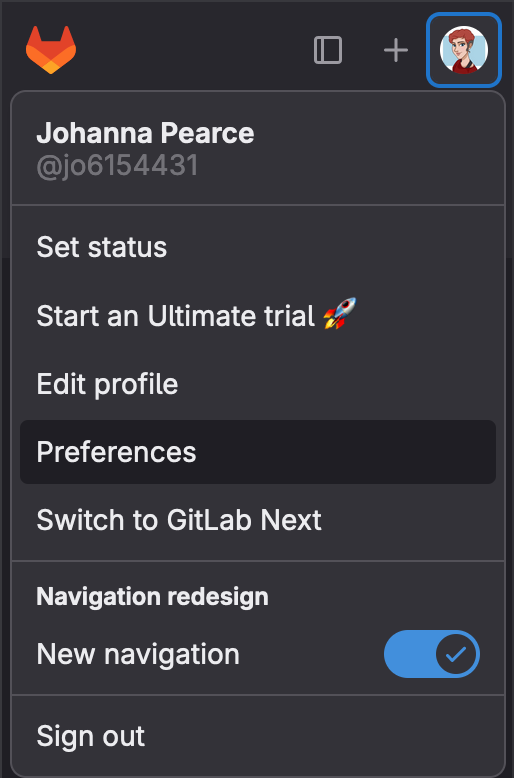
Task: Click the Navigation redesign section heading
Action: point(152,596)
